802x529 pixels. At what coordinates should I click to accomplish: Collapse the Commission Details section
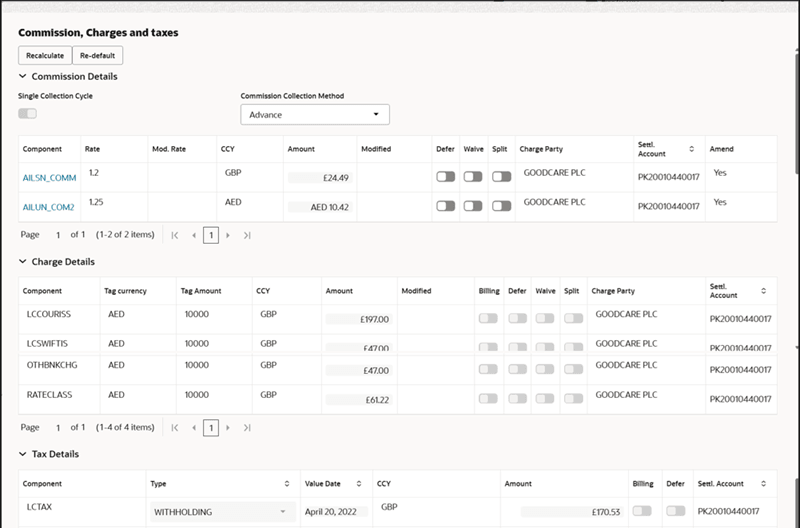click(23, 76)
